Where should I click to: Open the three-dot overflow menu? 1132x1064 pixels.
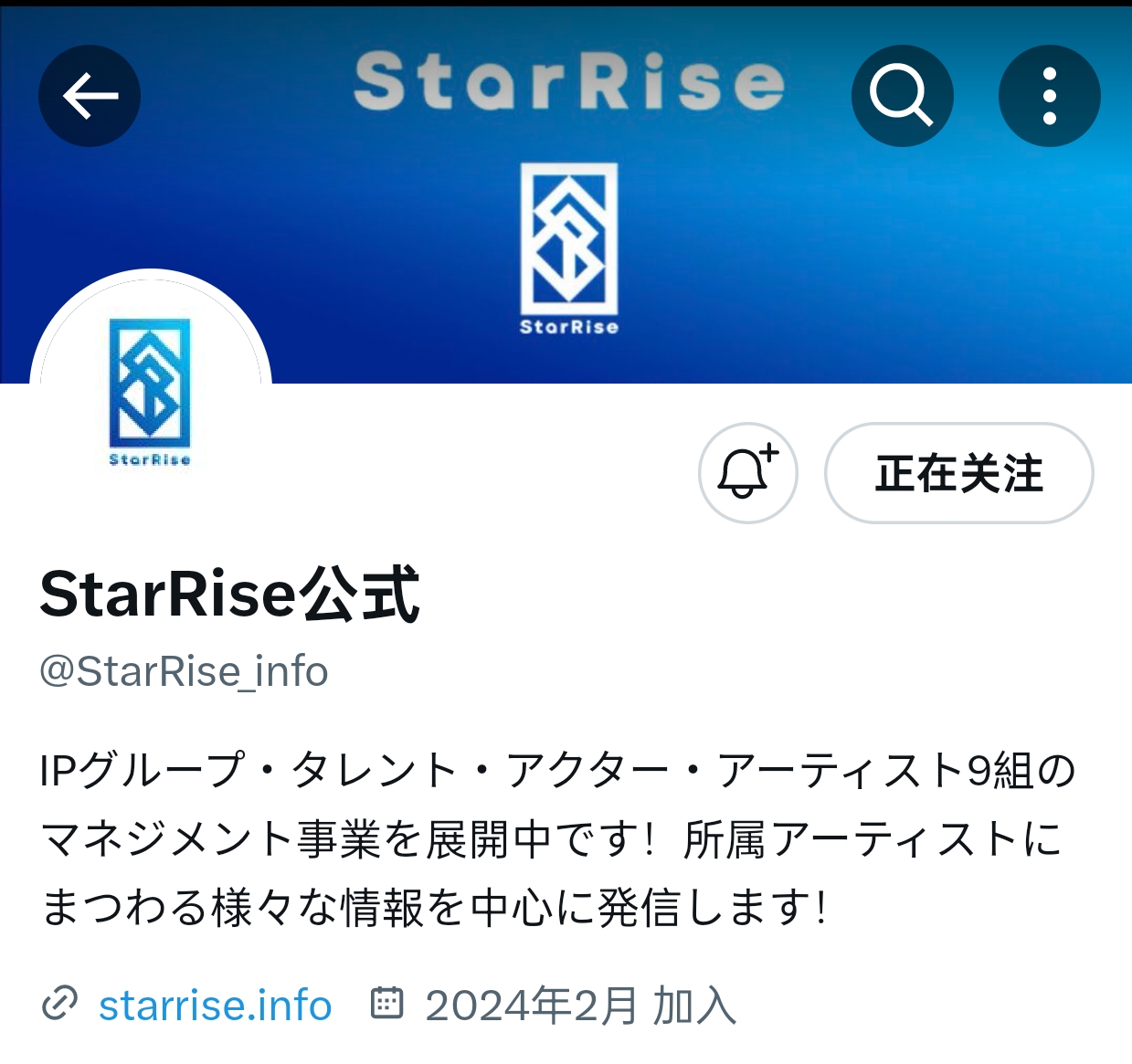(1050, 96)
